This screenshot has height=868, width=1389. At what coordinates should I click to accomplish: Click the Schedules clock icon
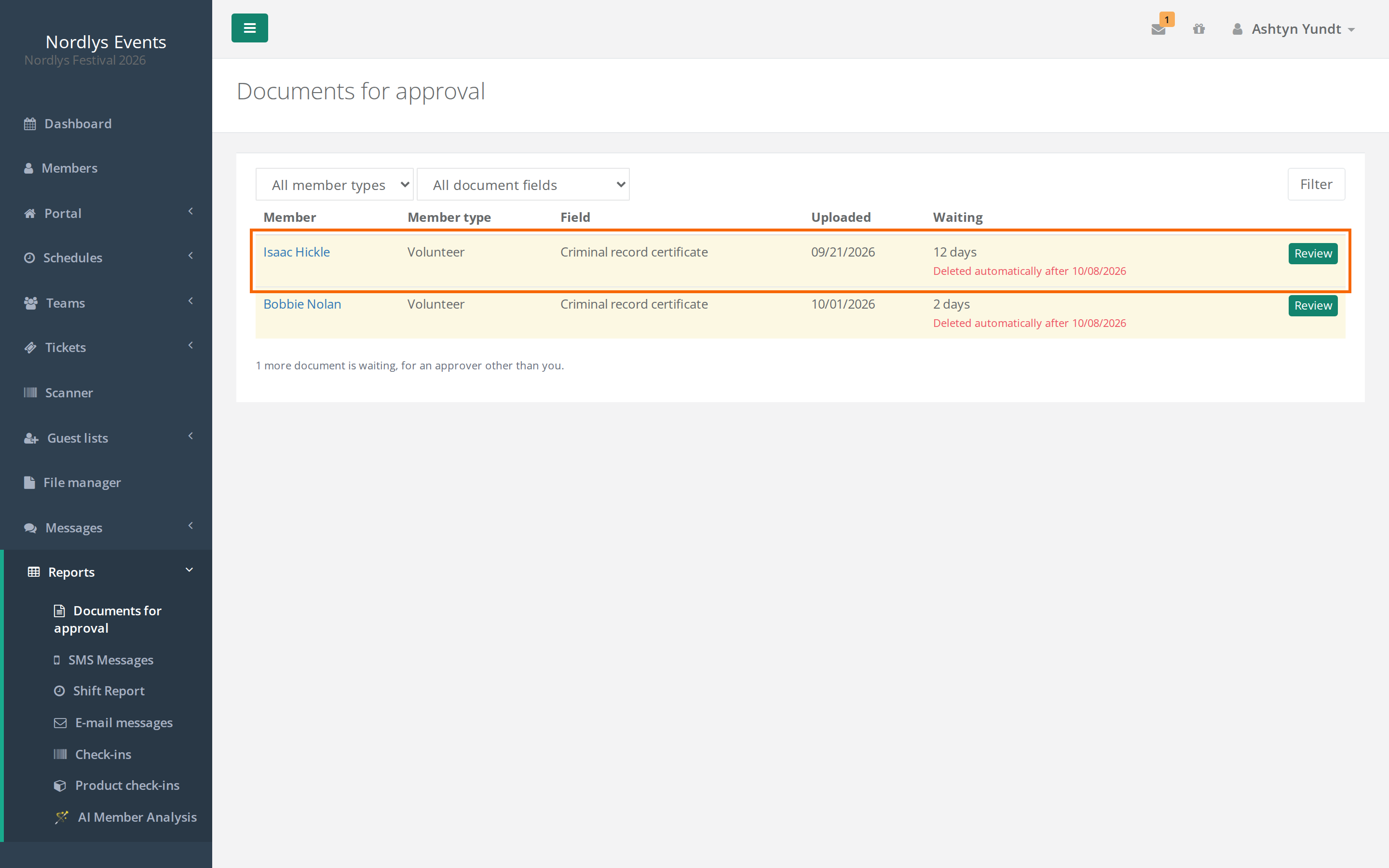pos(29,258)
